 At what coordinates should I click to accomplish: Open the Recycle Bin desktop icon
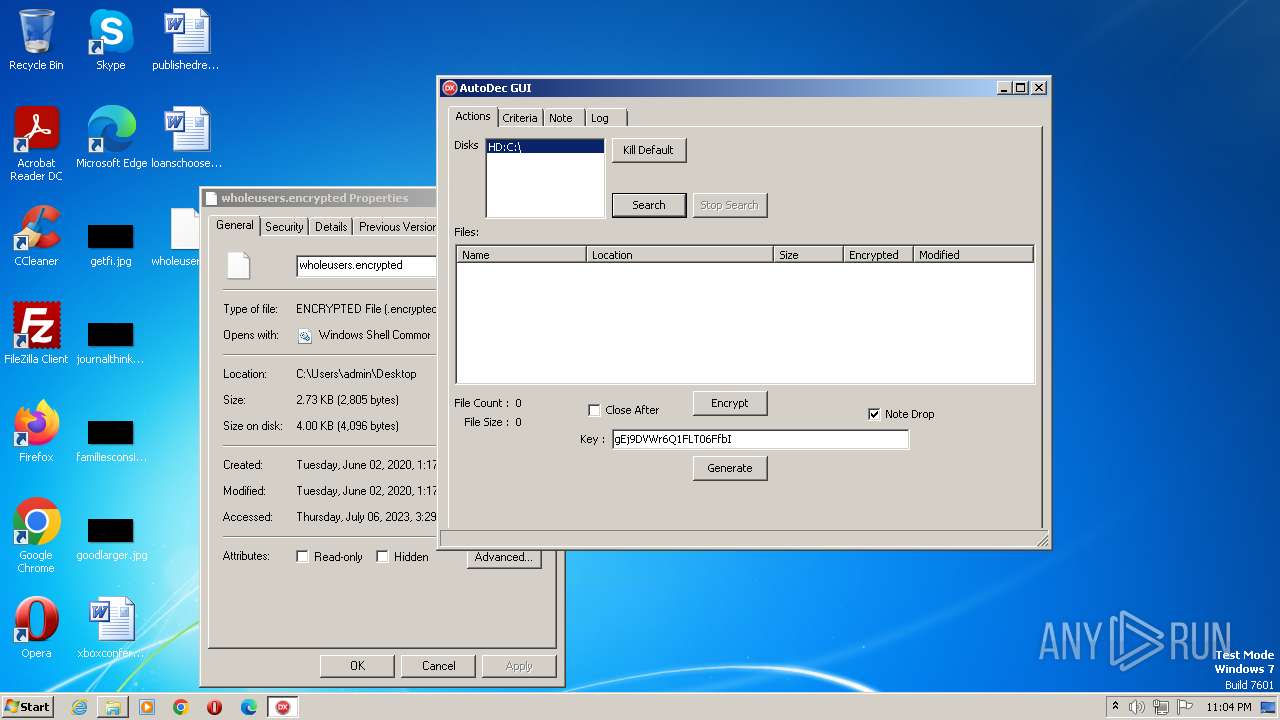pos(36,40)
